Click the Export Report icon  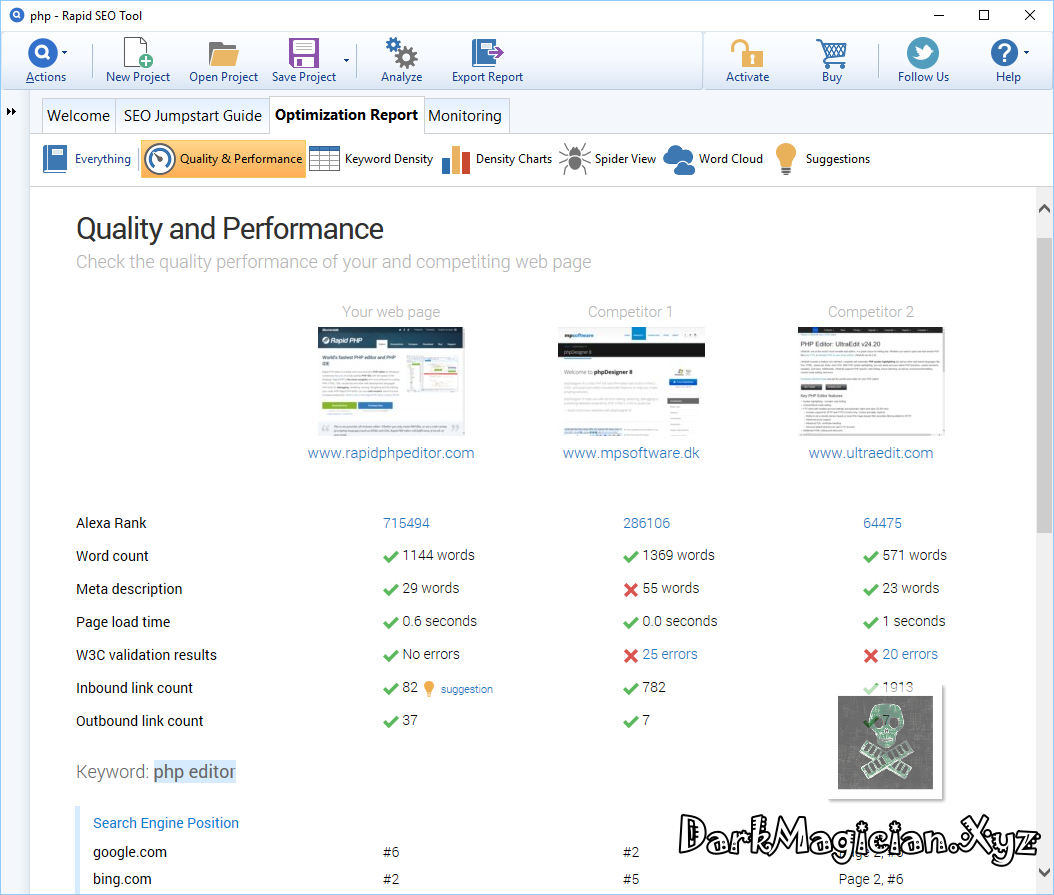pos(487,52)
